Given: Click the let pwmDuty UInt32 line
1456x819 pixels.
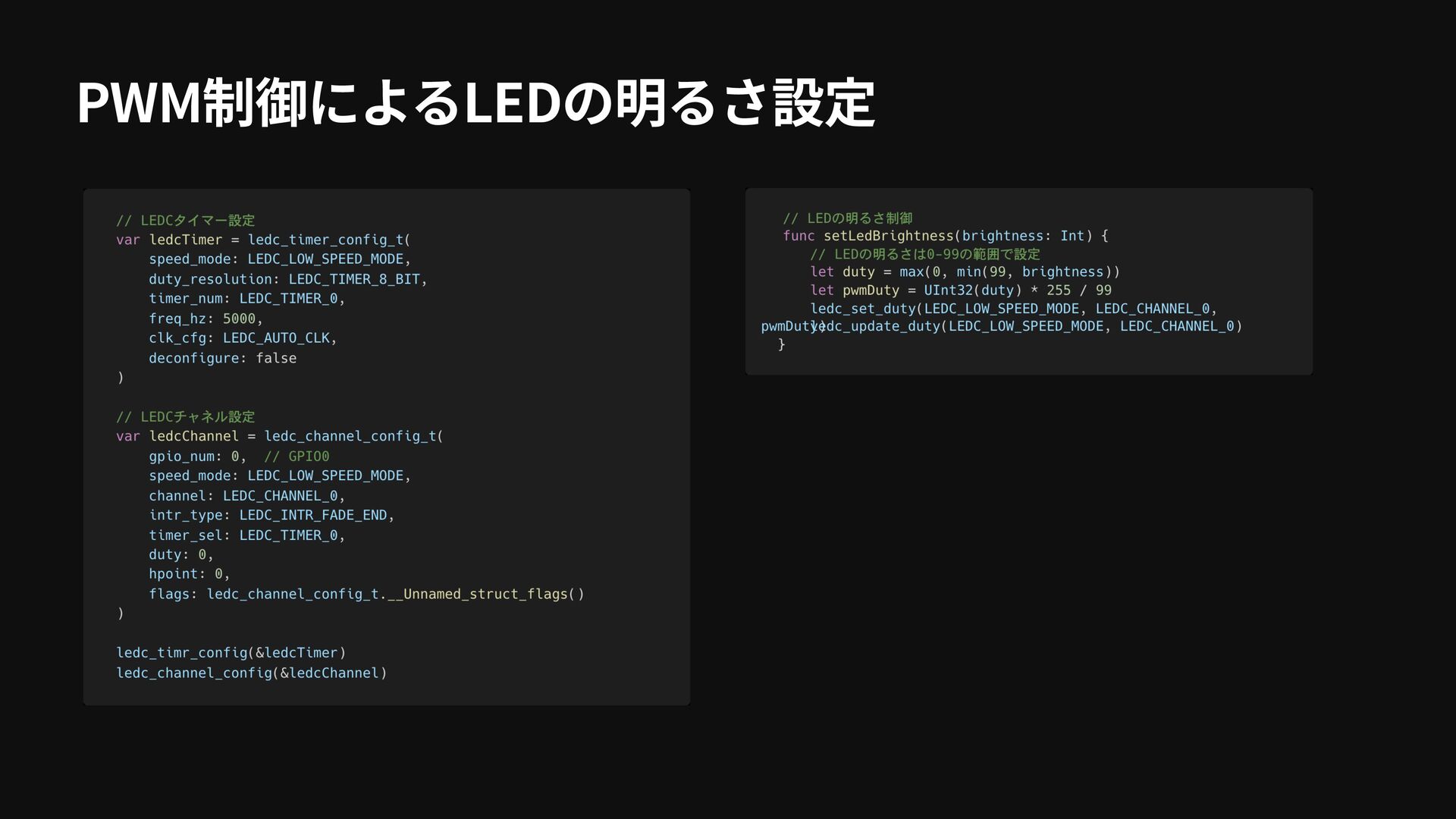Looking at the screenshot, I should click(x=960, y=290).
